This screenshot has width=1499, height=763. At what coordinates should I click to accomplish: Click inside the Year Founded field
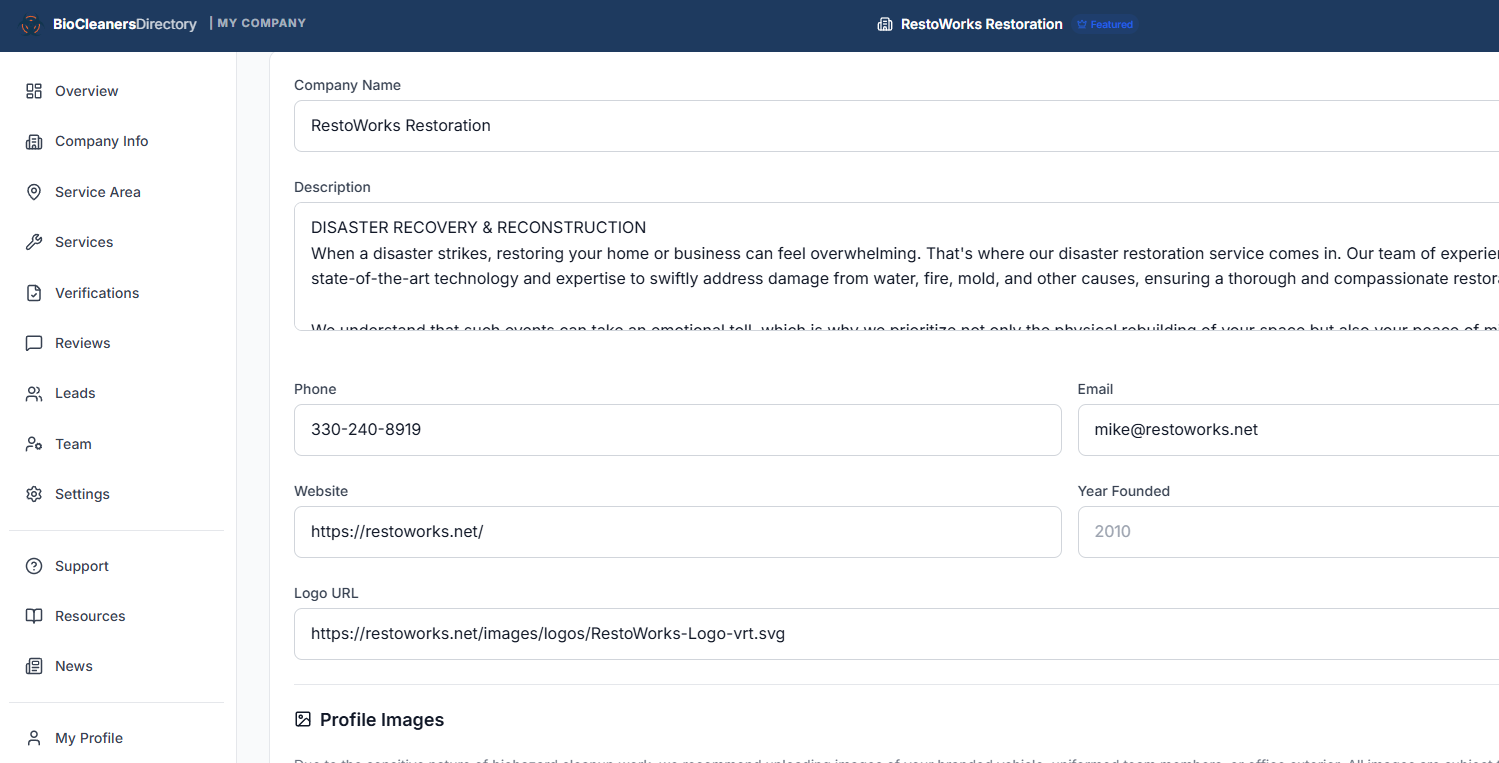(x=1288, y=531)
